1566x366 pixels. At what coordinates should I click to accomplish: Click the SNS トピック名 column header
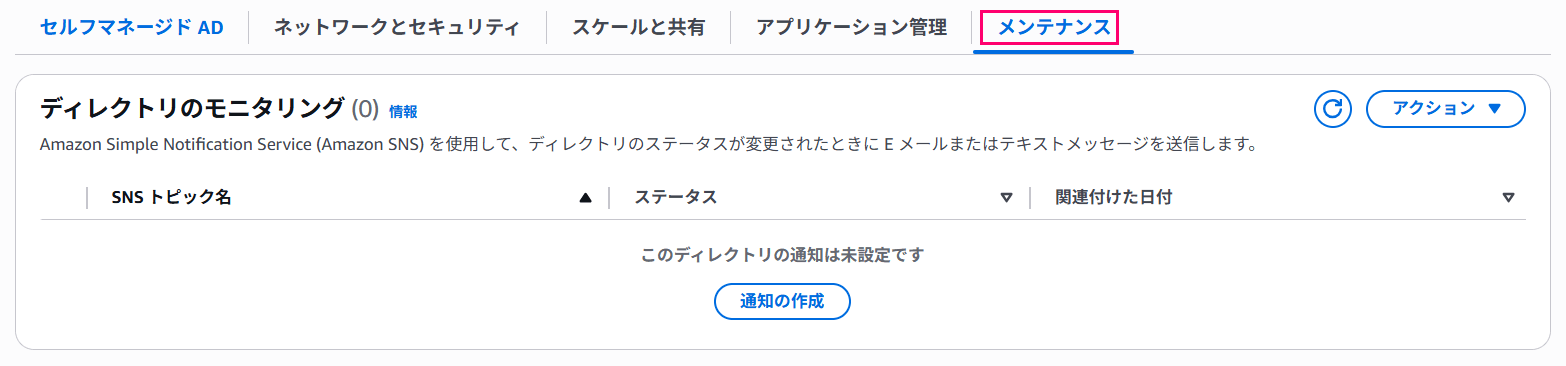pos(171,198)
